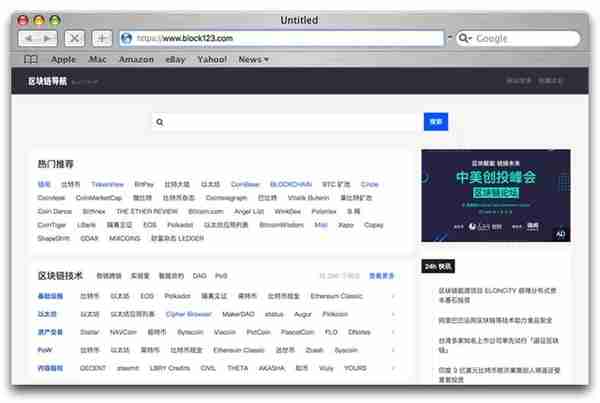Open the Xapo link
Screen dimensions: 600x403
click(x=346, y=225)
